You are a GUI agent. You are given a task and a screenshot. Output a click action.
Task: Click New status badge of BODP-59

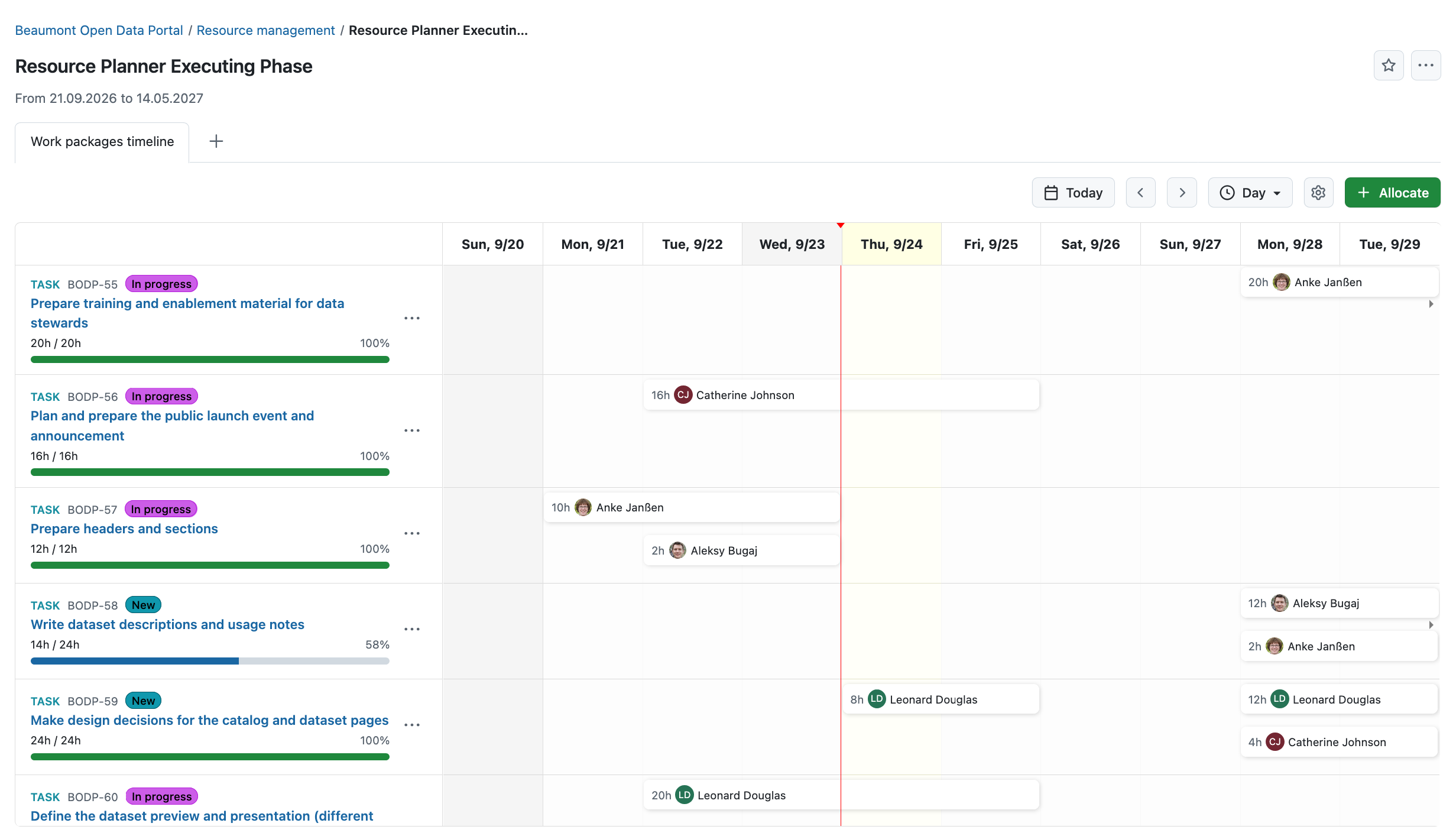tap(143, 701)
